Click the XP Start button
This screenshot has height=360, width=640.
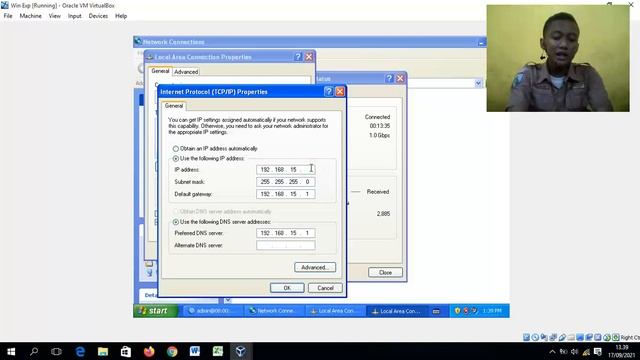pyautogui.click(x=156, y=311)
